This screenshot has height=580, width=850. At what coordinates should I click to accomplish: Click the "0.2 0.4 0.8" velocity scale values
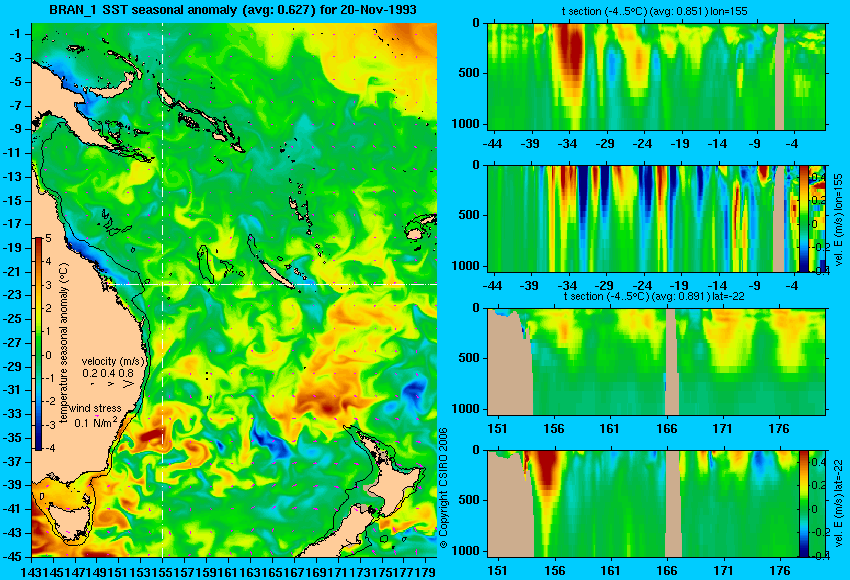click(x=108, y=373)
